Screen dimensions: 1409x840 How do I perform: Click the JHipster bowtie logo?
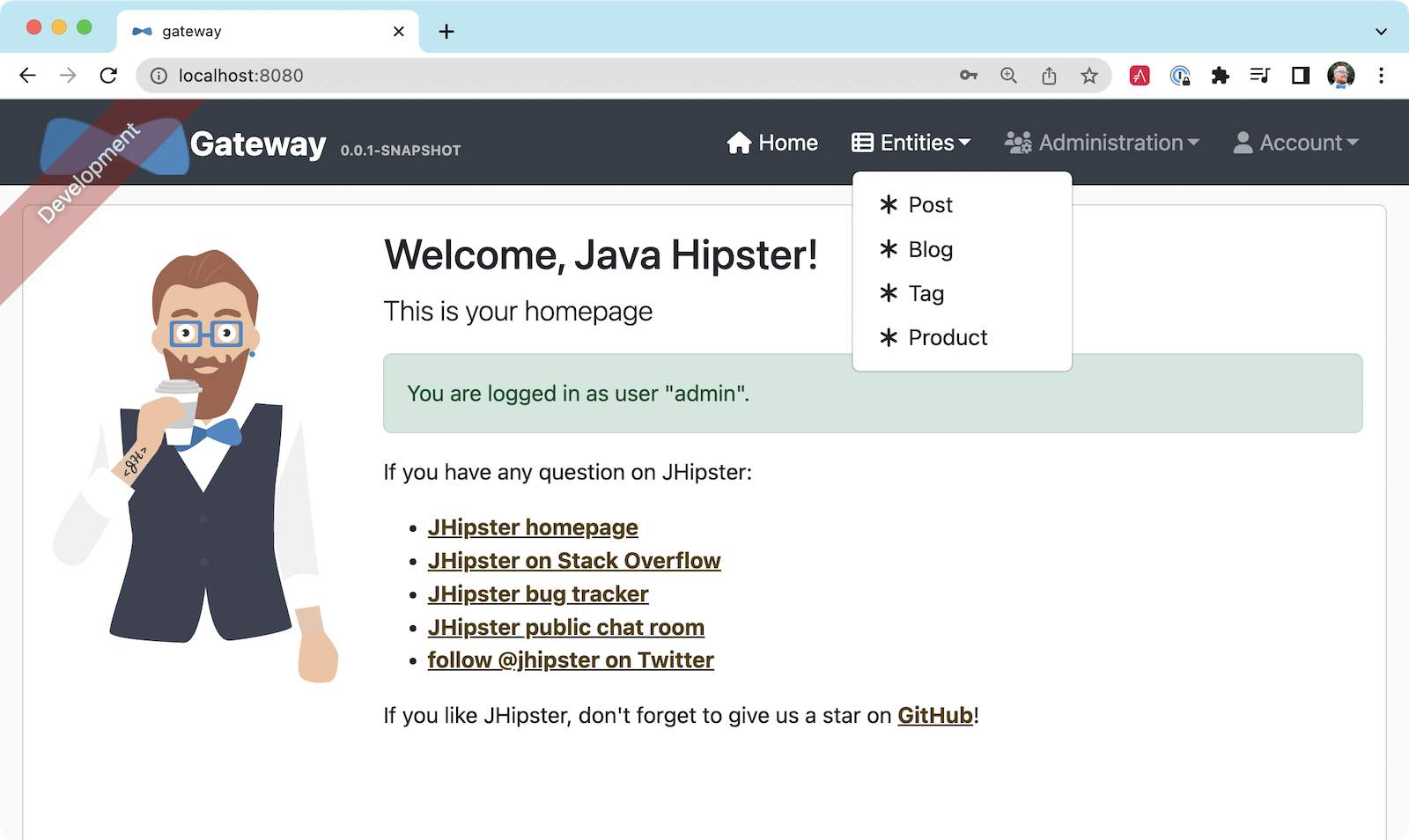coord(114,145)
